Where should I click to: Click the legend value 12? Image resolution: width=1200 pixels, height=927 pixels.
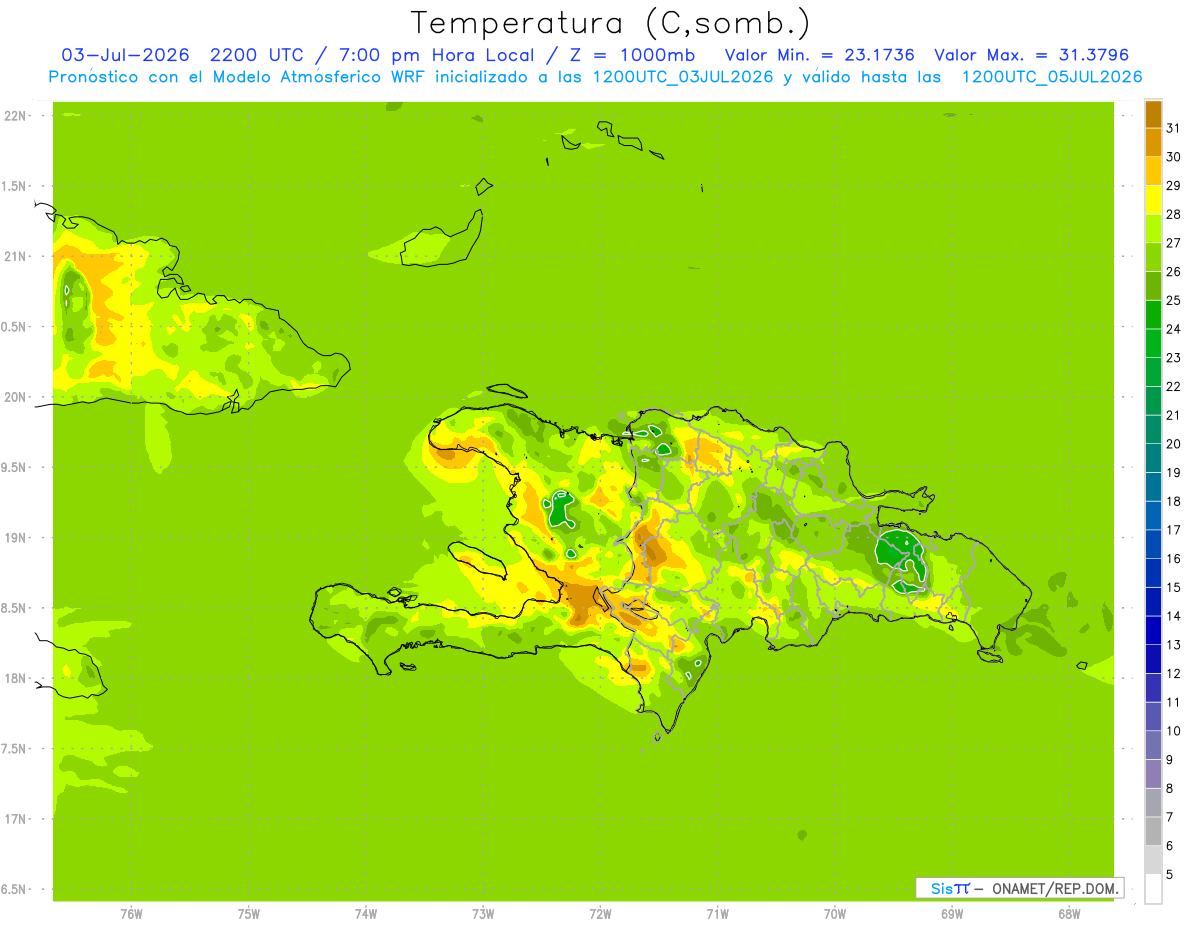point(1173,674)
